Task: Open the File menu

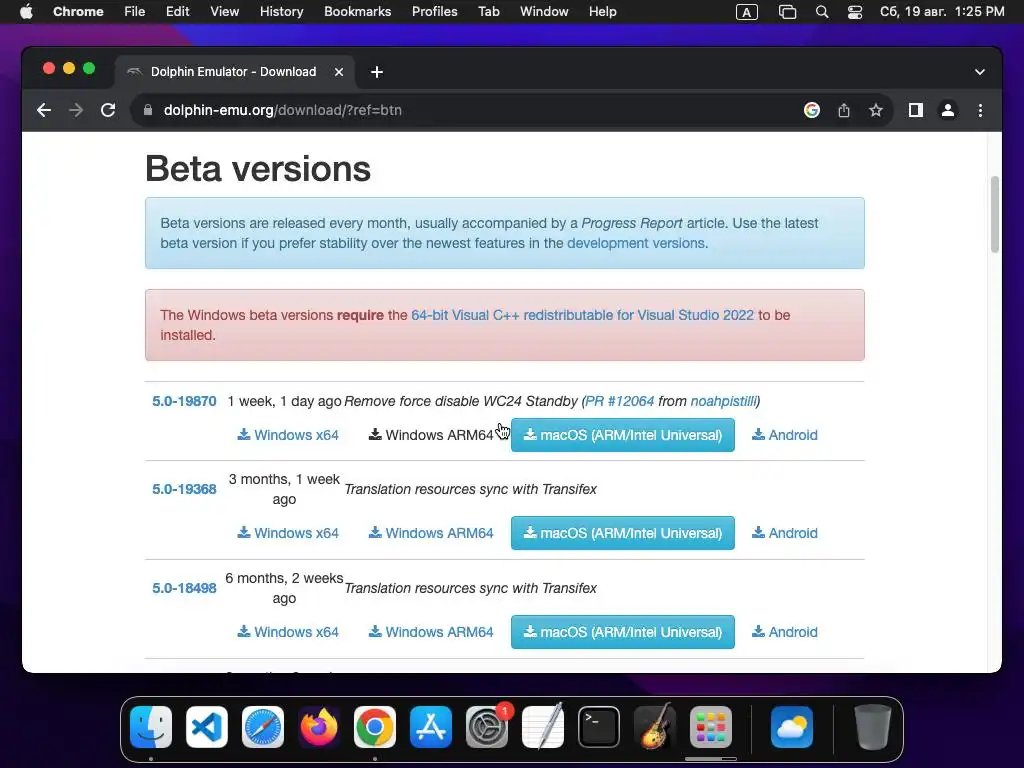Action: pyautogui.click(x=135, y=12)
